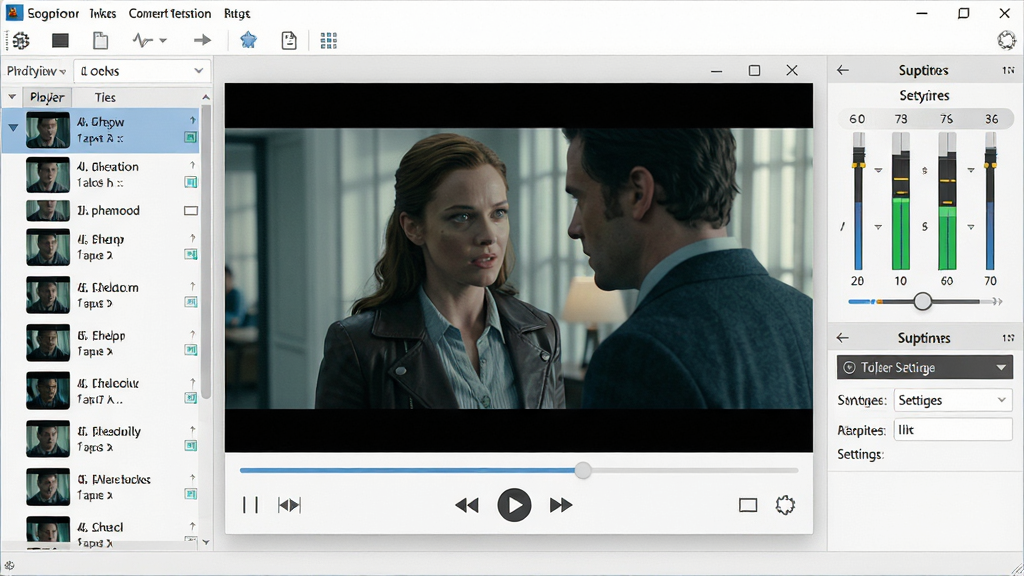Screen dimensions: 1024x576
Task: Select the phemood list item
Action: point(108,210)
